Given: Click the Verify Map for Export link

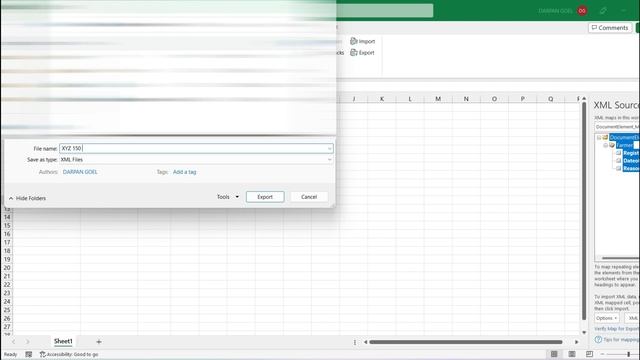Looking at the screenshot, I should coord(617,329).
